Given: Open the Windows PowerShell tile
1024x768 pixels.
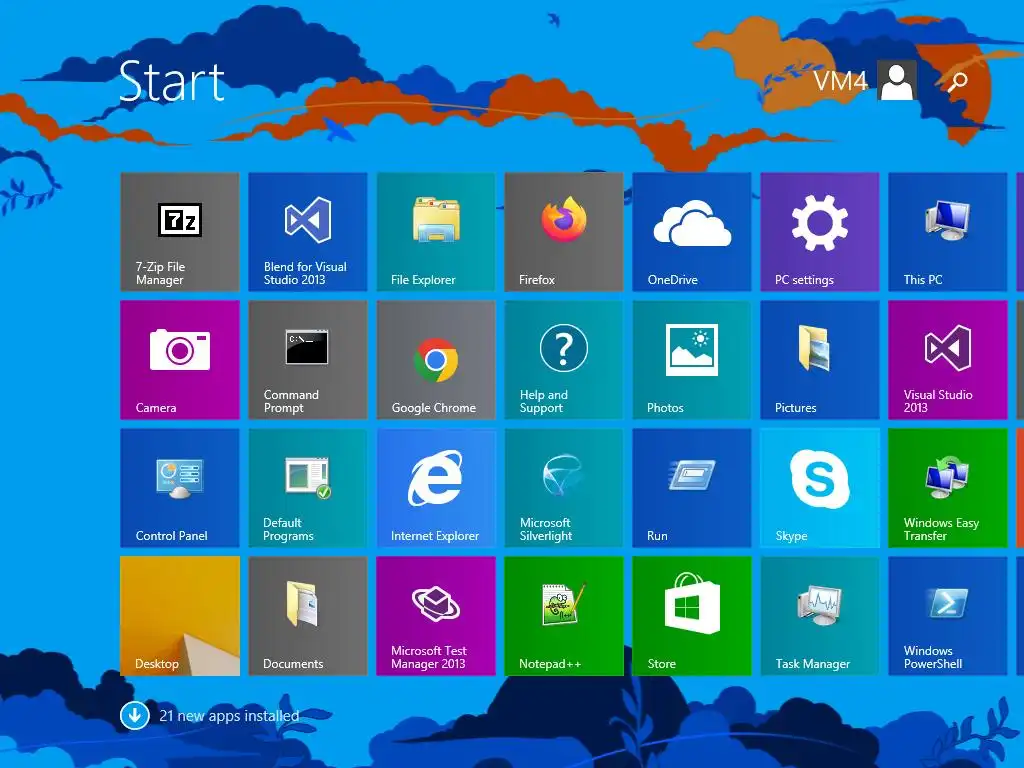Looking at the screenshot, I should tap(948, 616).
